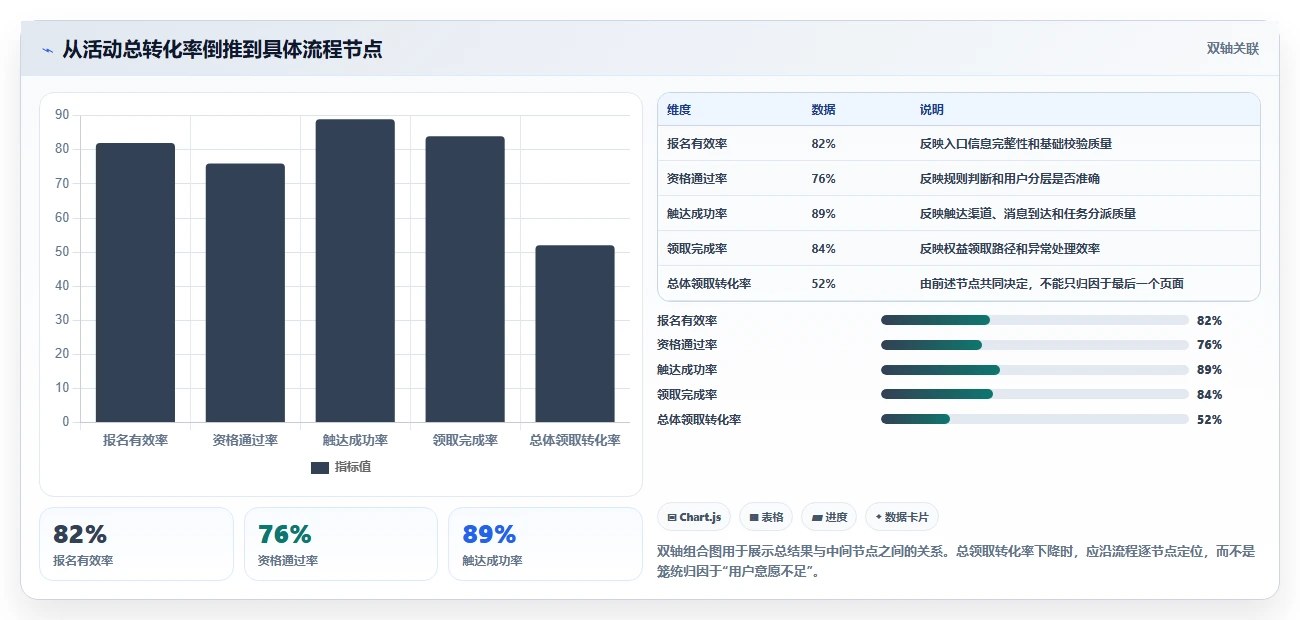Click the icon inside the 进度 chip
This screenshot has width=1300, height=620.
point(816,518)
